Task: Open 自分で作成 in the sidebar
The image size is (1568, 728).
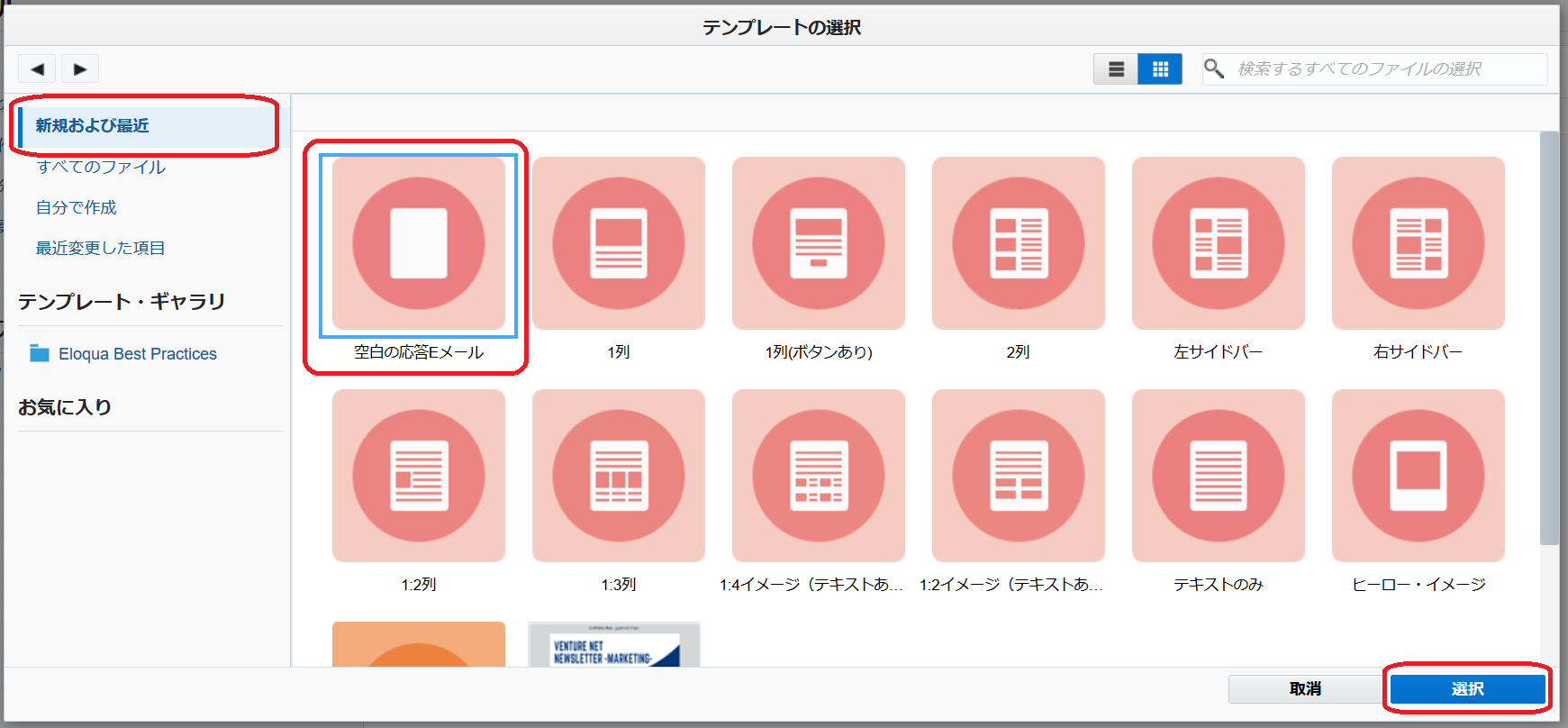Action: click(77, 207)
